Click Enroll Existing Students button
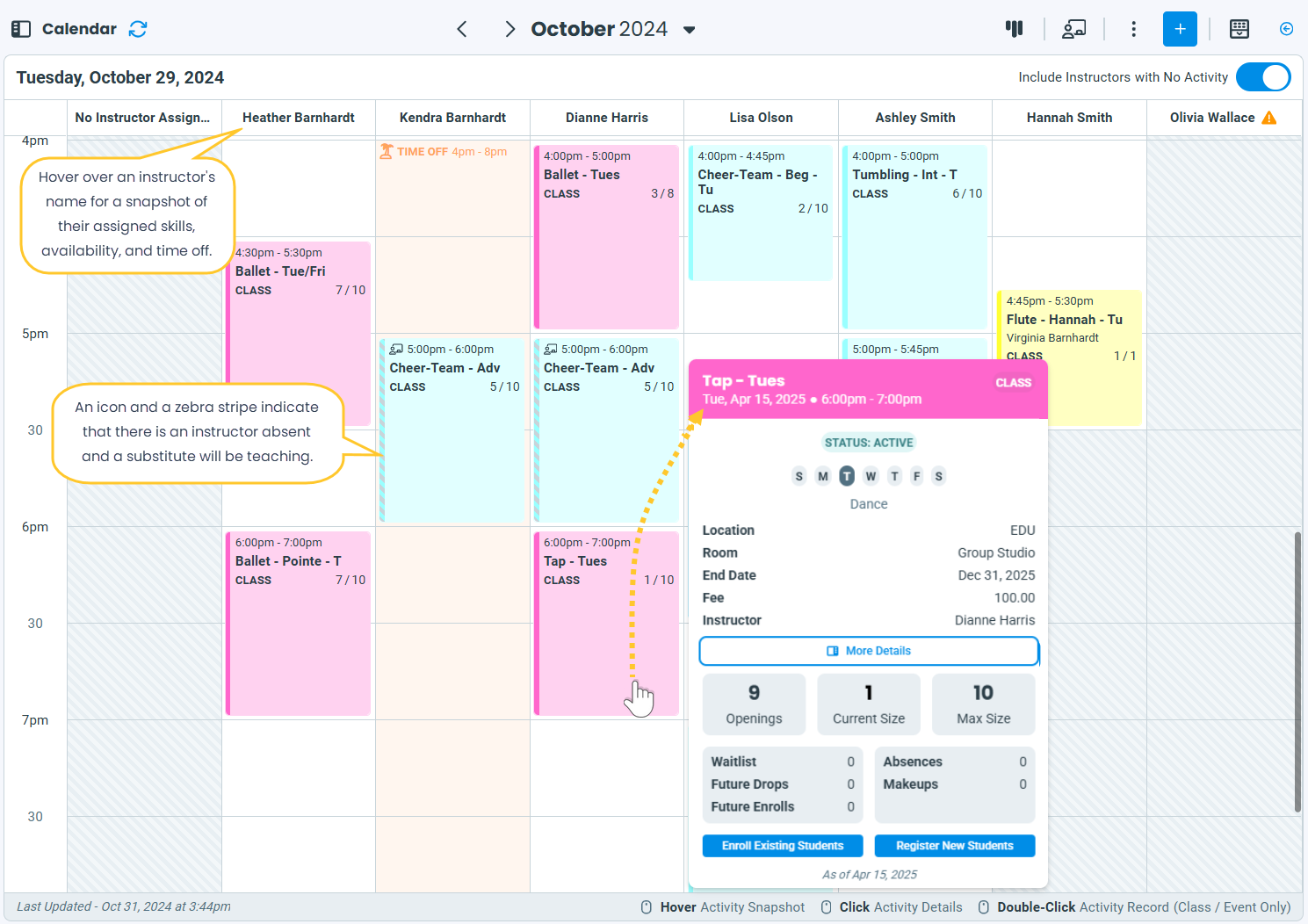The height and width of the screenshot is (924, 1308). click(x=783, y=846)
